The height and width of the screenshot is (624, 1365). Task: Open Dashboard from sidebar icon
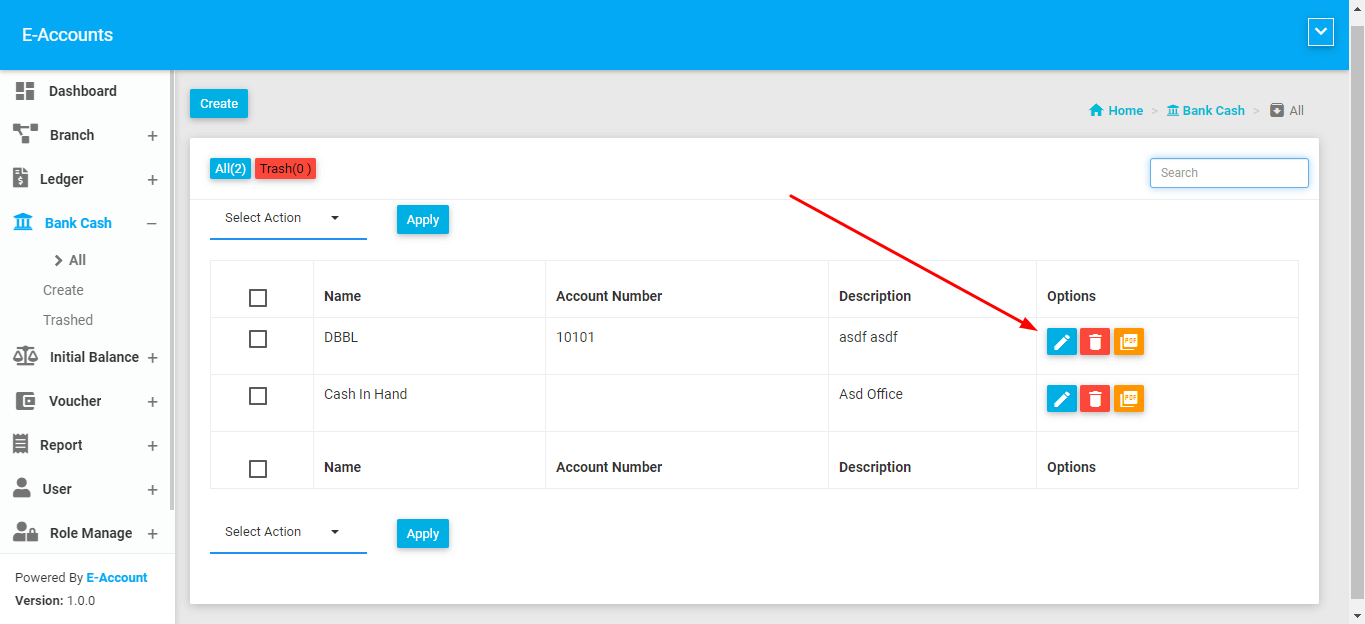25,91
